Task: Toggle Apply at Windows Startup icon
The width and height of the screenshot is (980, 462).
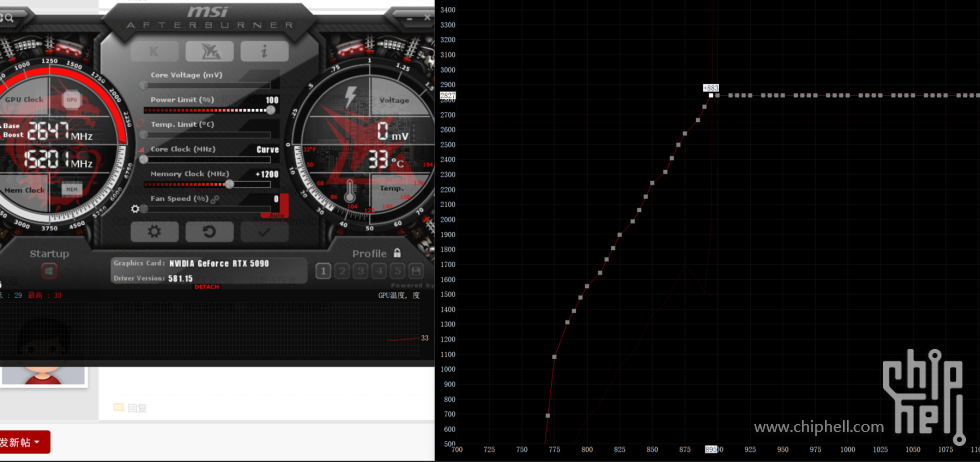Action: pos(49,271)
